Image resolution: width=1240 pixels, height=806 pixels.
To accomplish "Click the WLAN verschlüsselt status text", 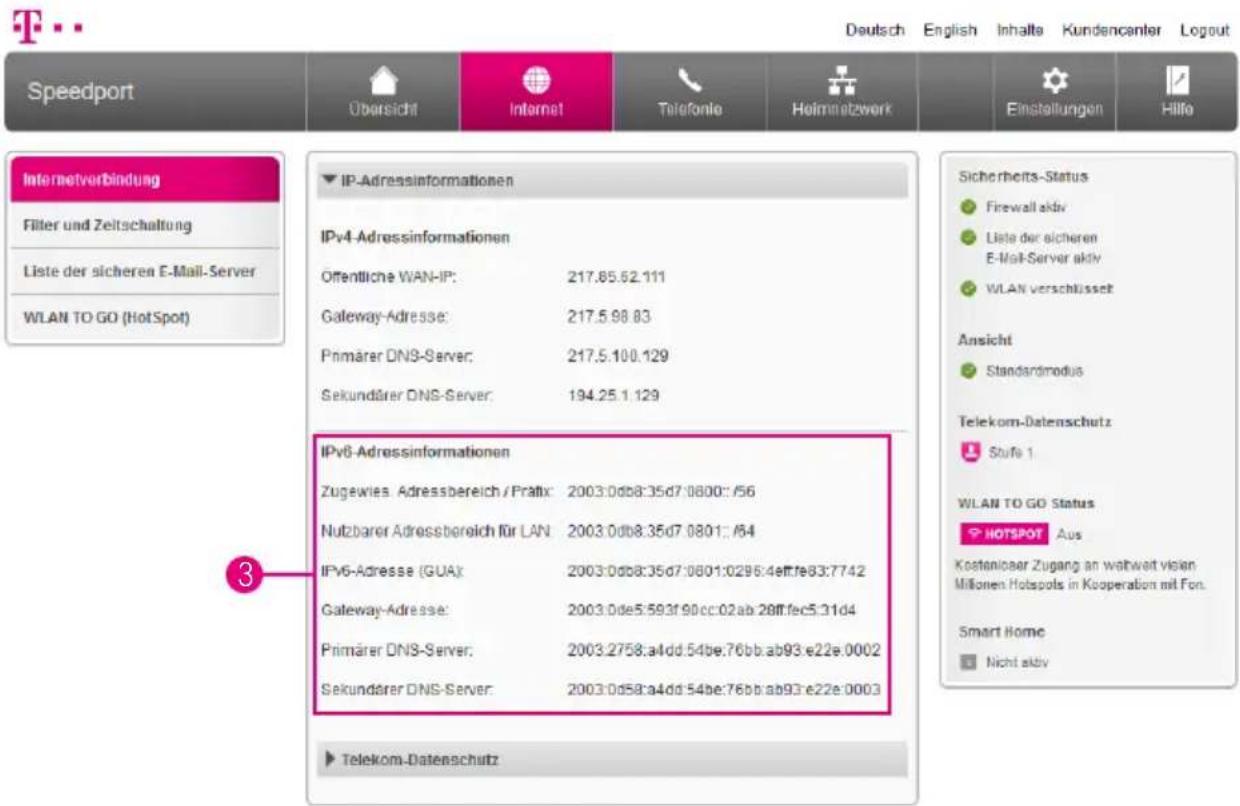I will [x=1048, y=288].
